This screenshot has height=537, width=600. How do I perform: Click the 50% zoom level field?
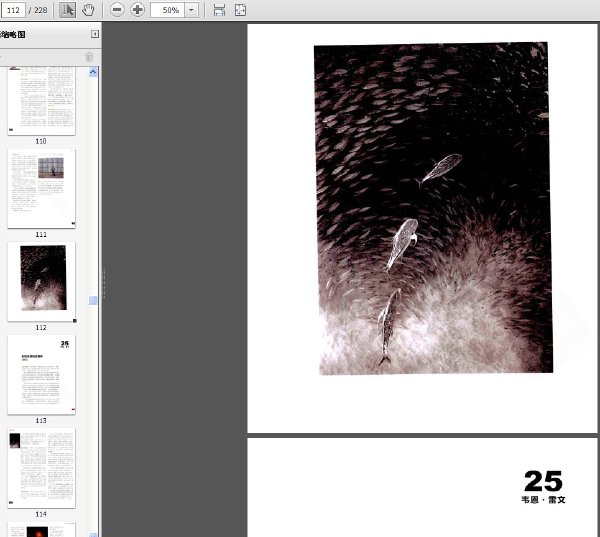(168, 10)
